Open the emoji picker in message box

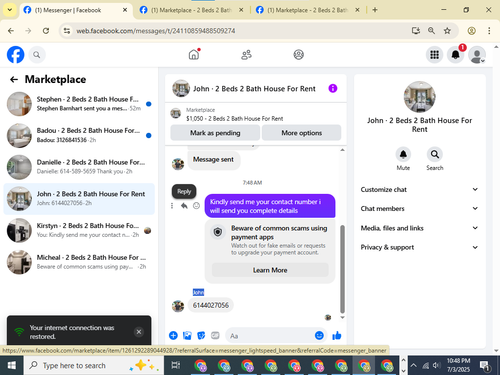319,335
